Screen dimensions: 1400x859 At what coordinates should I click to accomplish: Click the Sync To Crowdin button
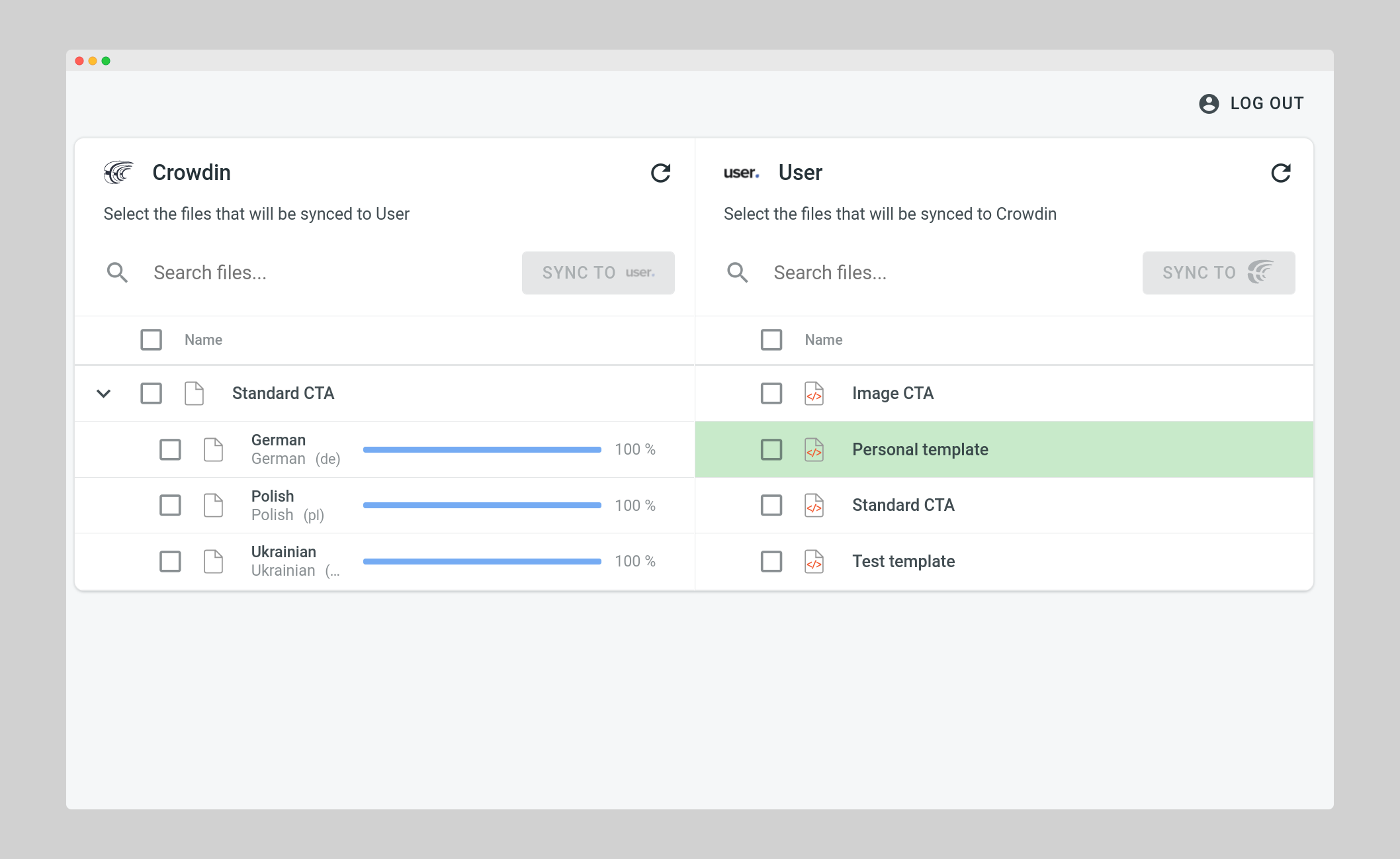1219,273
